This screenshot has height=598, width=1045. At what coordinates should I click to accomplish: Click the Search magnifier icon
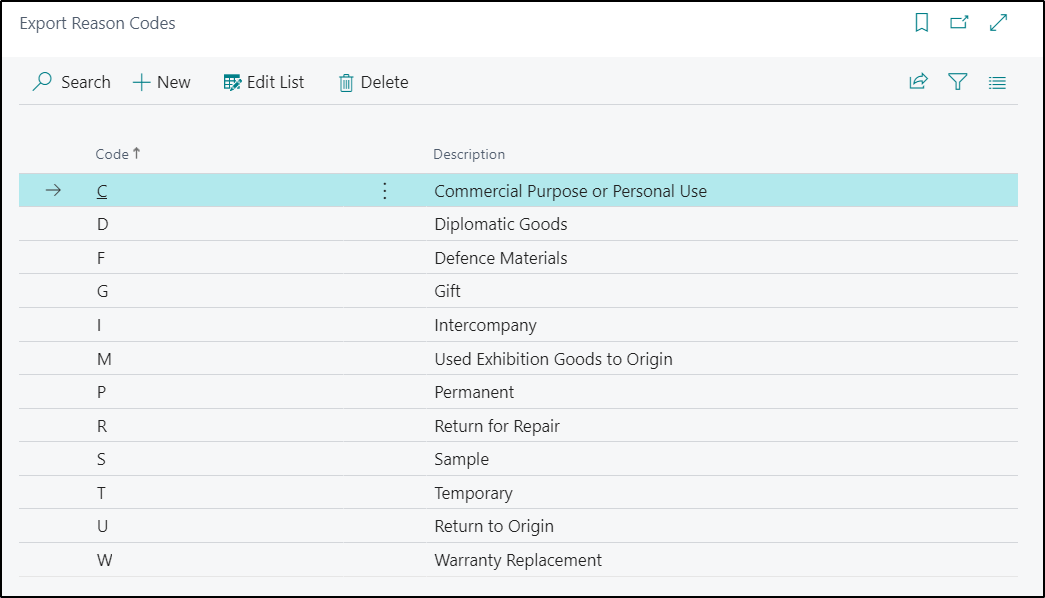pos(43,82)
